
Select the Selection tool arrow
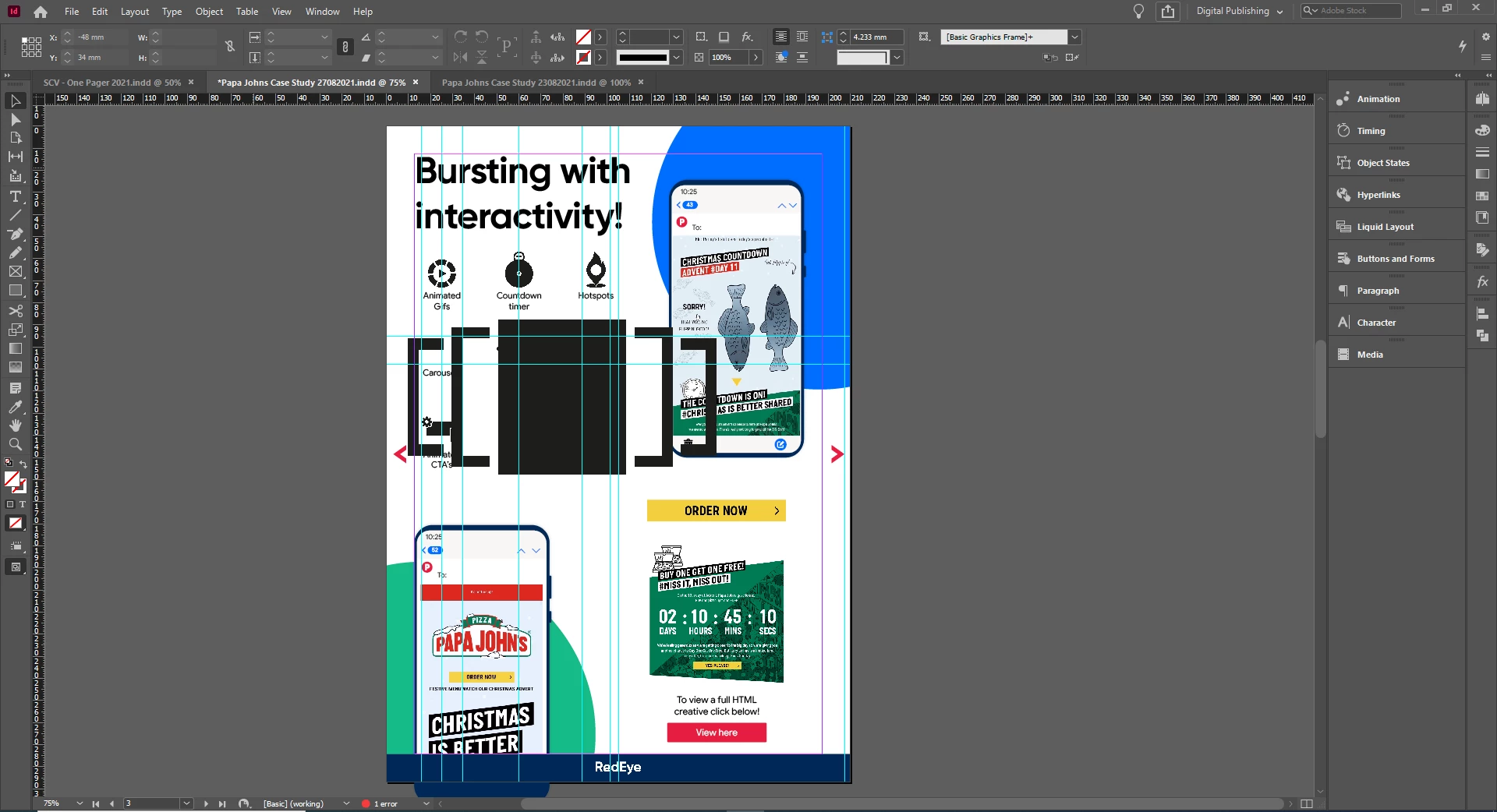15,101
